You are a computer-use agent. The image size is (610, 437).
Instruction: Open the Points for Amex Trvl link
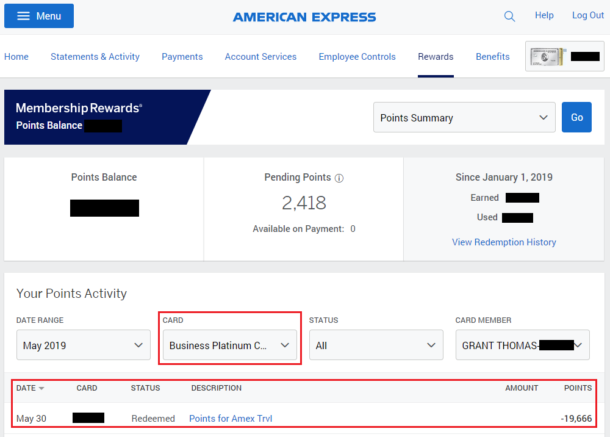pyautogui.click(x=231, y=419)
